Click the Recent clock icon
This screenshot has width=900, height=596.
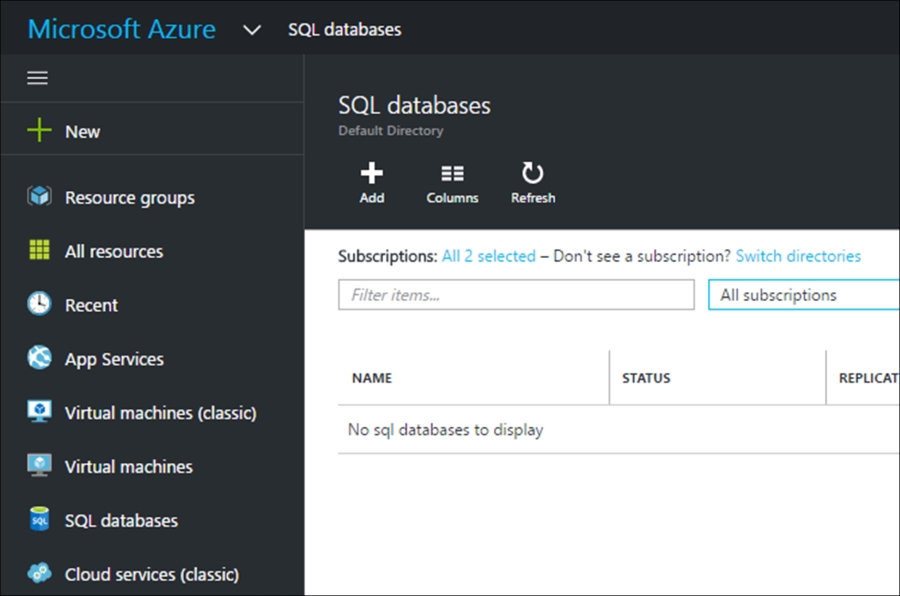coord(39,304)
